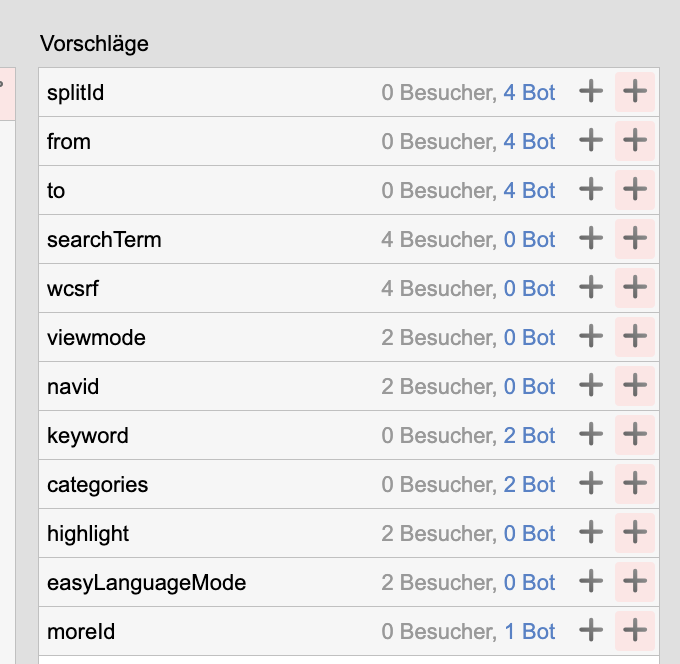Add from parameter with gray plus

[591, 141]
